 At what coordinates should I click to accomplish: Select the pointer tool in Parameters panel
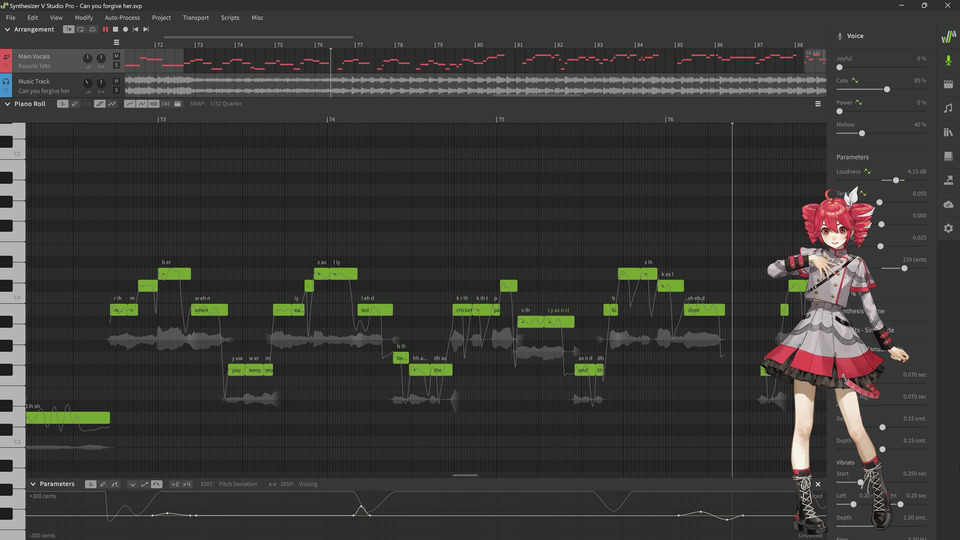pyautogui.click(x=91, y=484)
